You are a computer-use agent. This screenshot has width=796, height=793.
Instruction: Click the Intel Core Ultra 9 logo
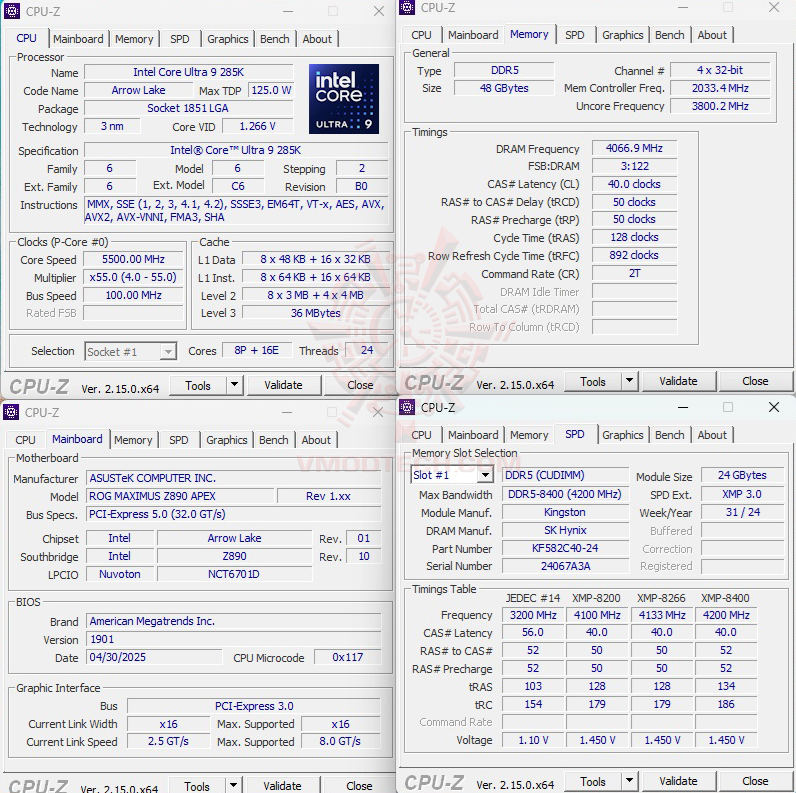tap(344, 99)
